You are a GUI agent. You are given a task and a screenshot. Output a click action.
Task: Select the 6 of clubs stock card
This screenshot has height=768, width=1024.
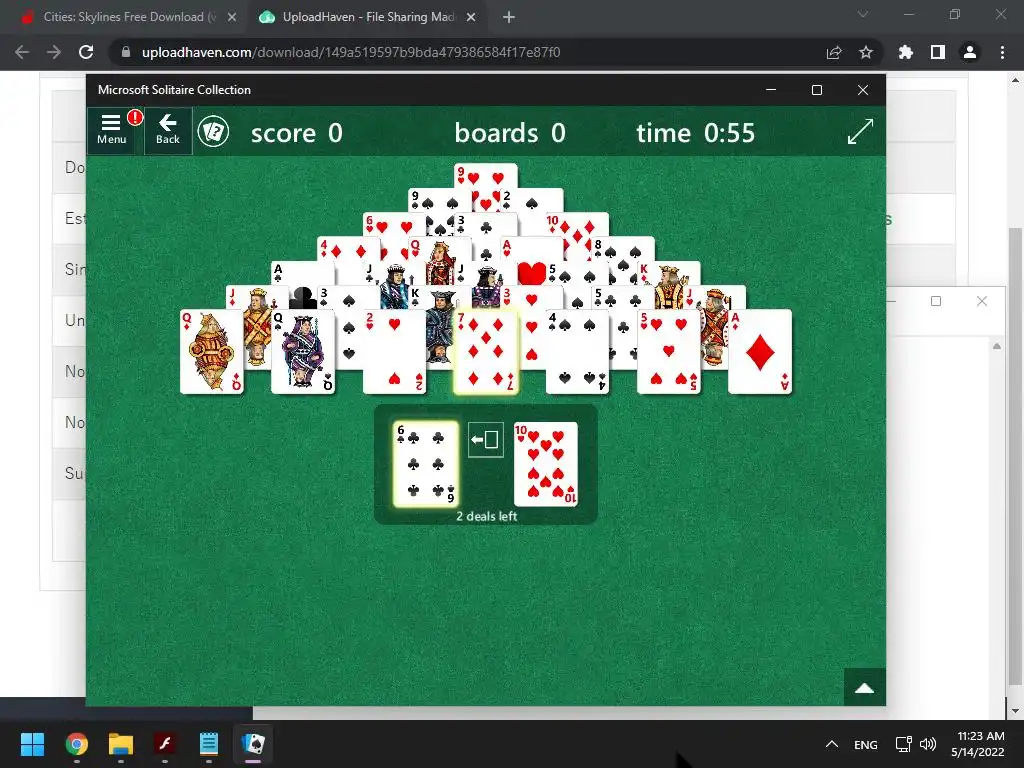point(426,464)
